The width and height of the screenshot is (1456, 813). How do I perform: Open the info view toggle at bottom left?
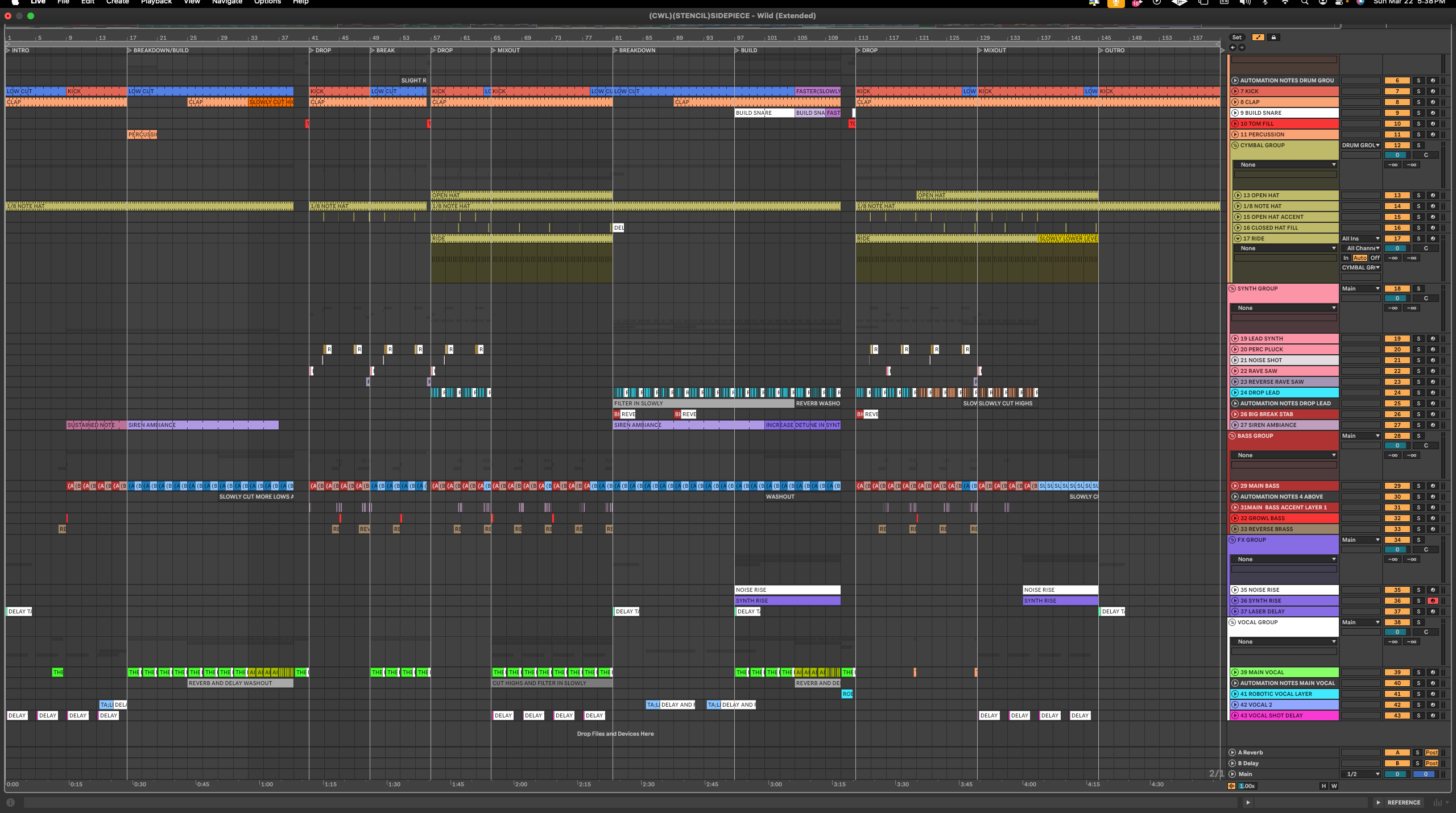point(10,803)
